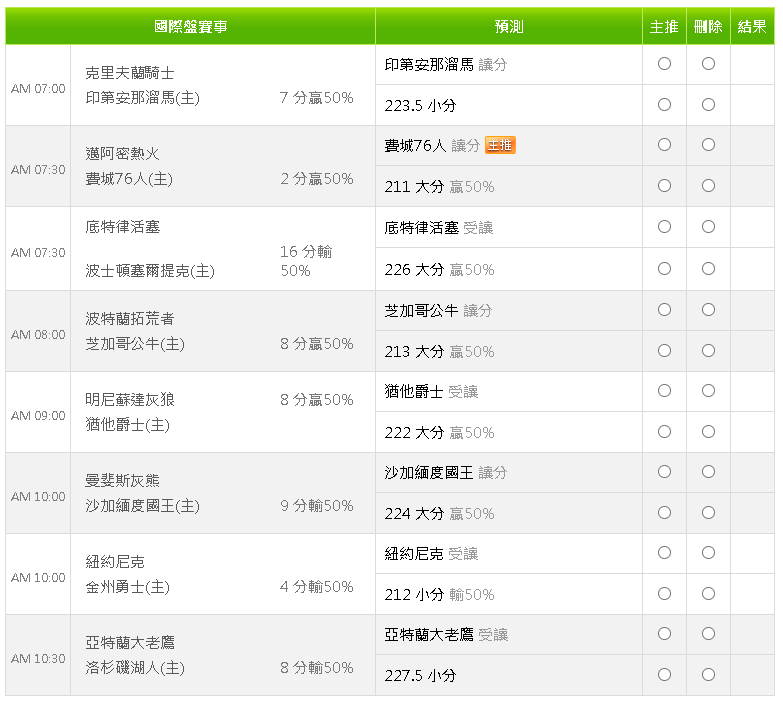Click the 主推 column header
The height and width of the screenshot is (709, 783).
(x=664, y=26)
